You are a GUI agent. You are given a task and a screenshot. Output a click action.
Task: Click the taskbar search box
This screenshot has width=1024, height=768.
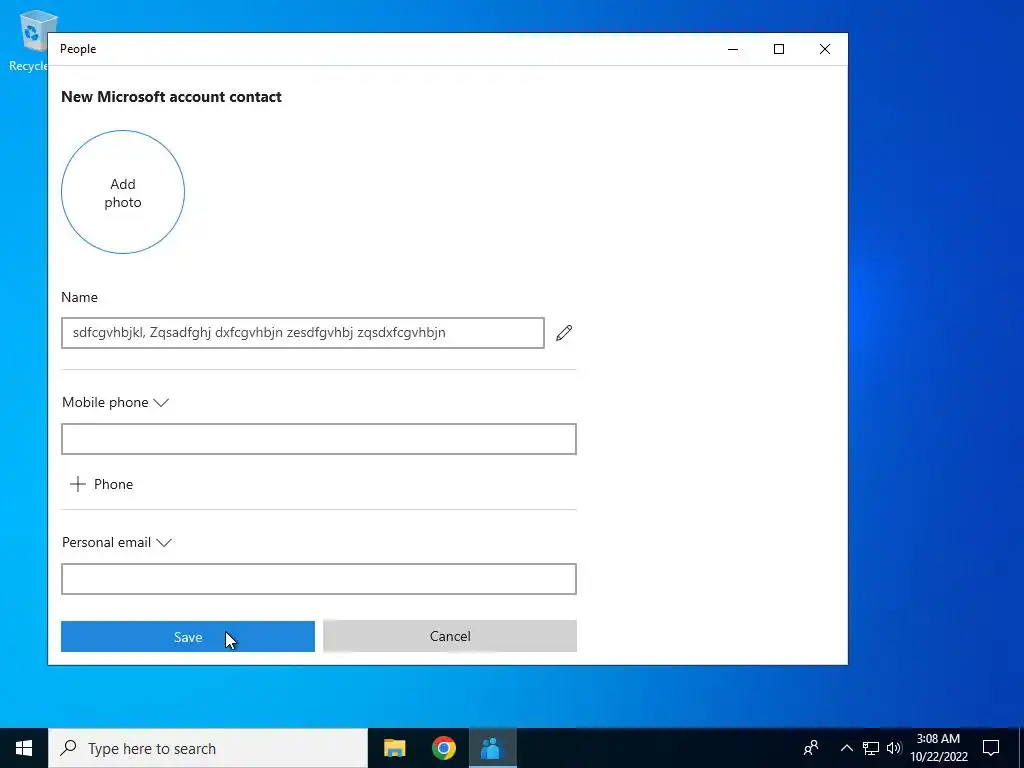click(208, 748)
